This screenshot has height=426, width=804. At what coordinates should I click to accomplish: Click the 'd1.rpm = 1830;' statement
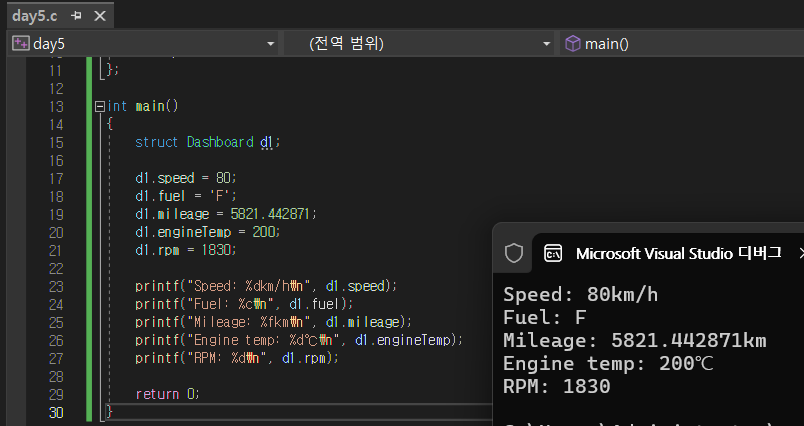click(186, 250)
